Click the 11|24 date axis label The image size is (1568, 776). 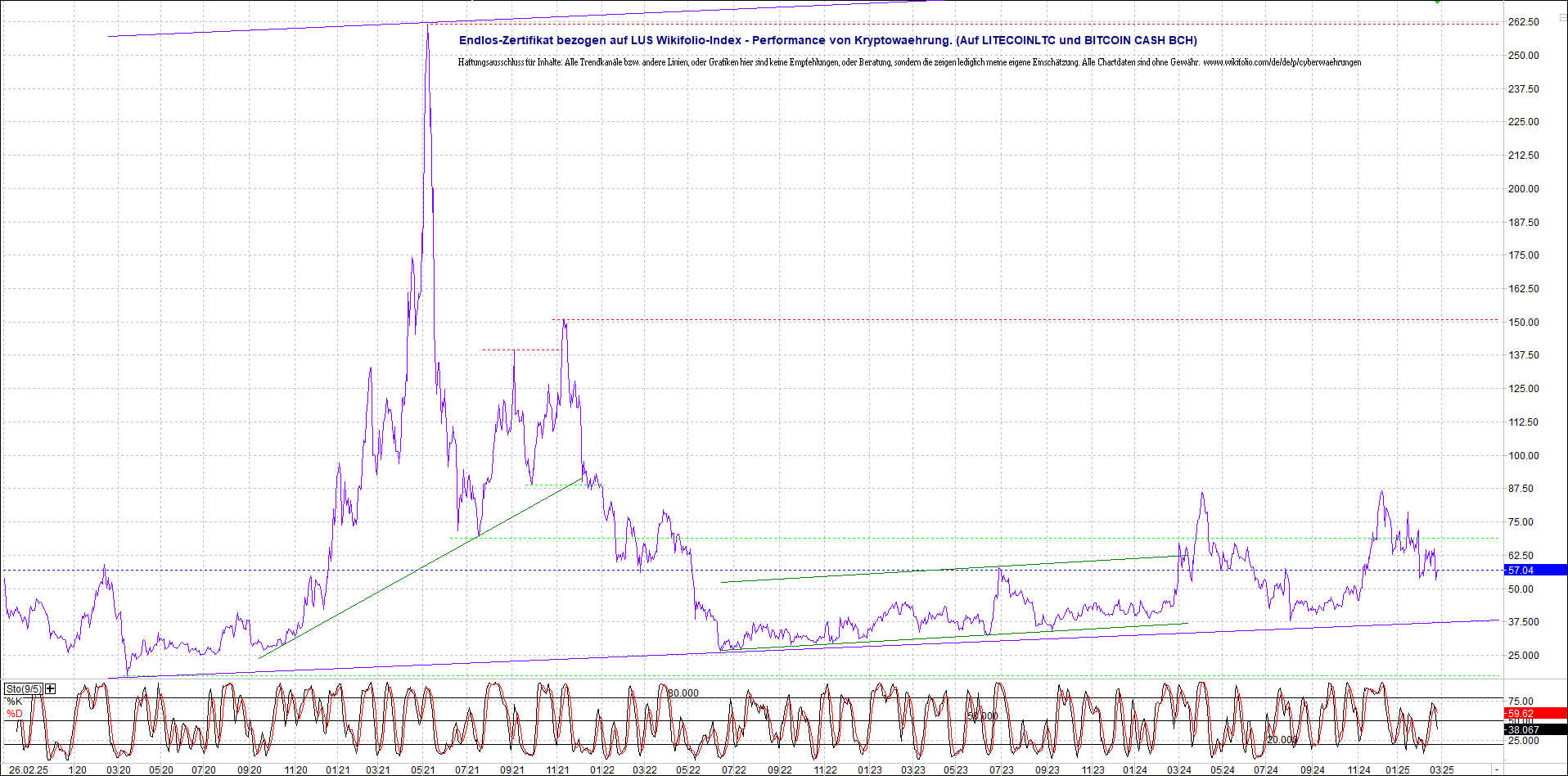click(x=1359, y=770)
